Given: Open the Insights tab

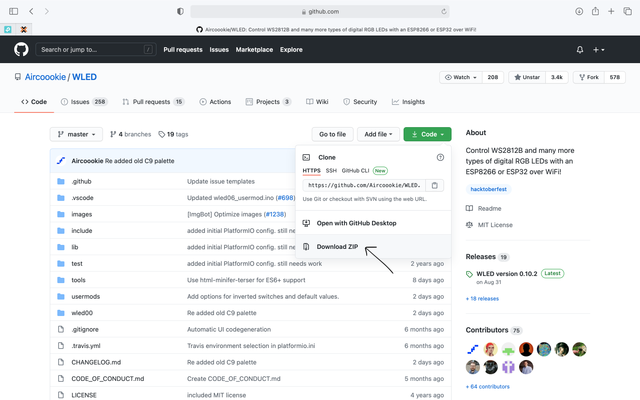Looking at the screenshot, I should [x=408, y=102].
